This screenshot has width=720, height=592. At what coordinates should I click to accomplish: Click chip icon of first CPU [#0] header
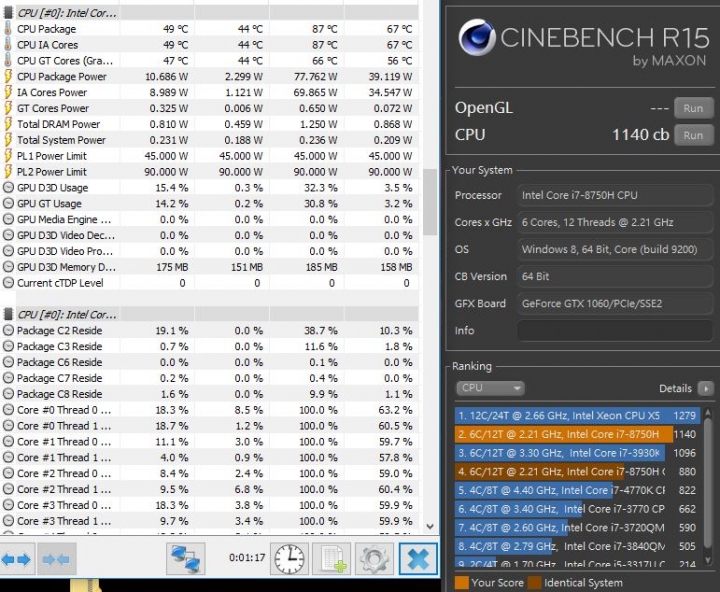(8, 13)
